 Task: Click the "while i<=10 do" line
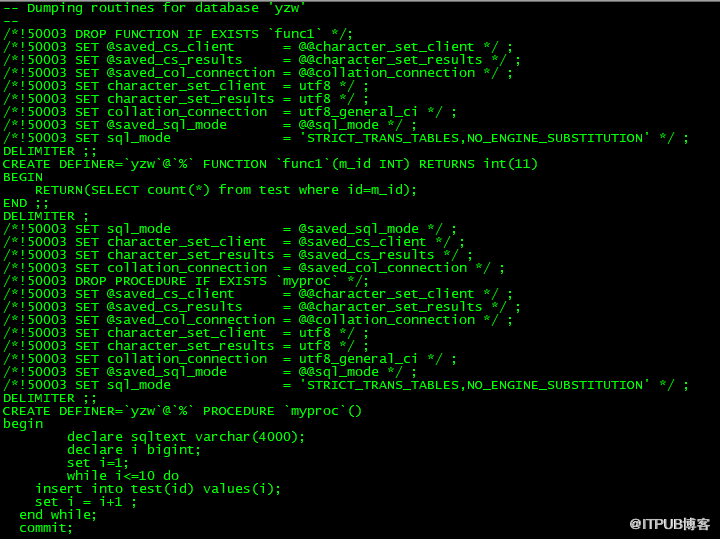coord(122,476)
